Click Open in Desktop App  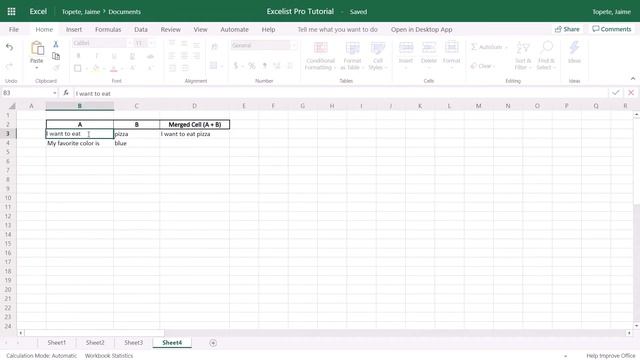[421, 29]
